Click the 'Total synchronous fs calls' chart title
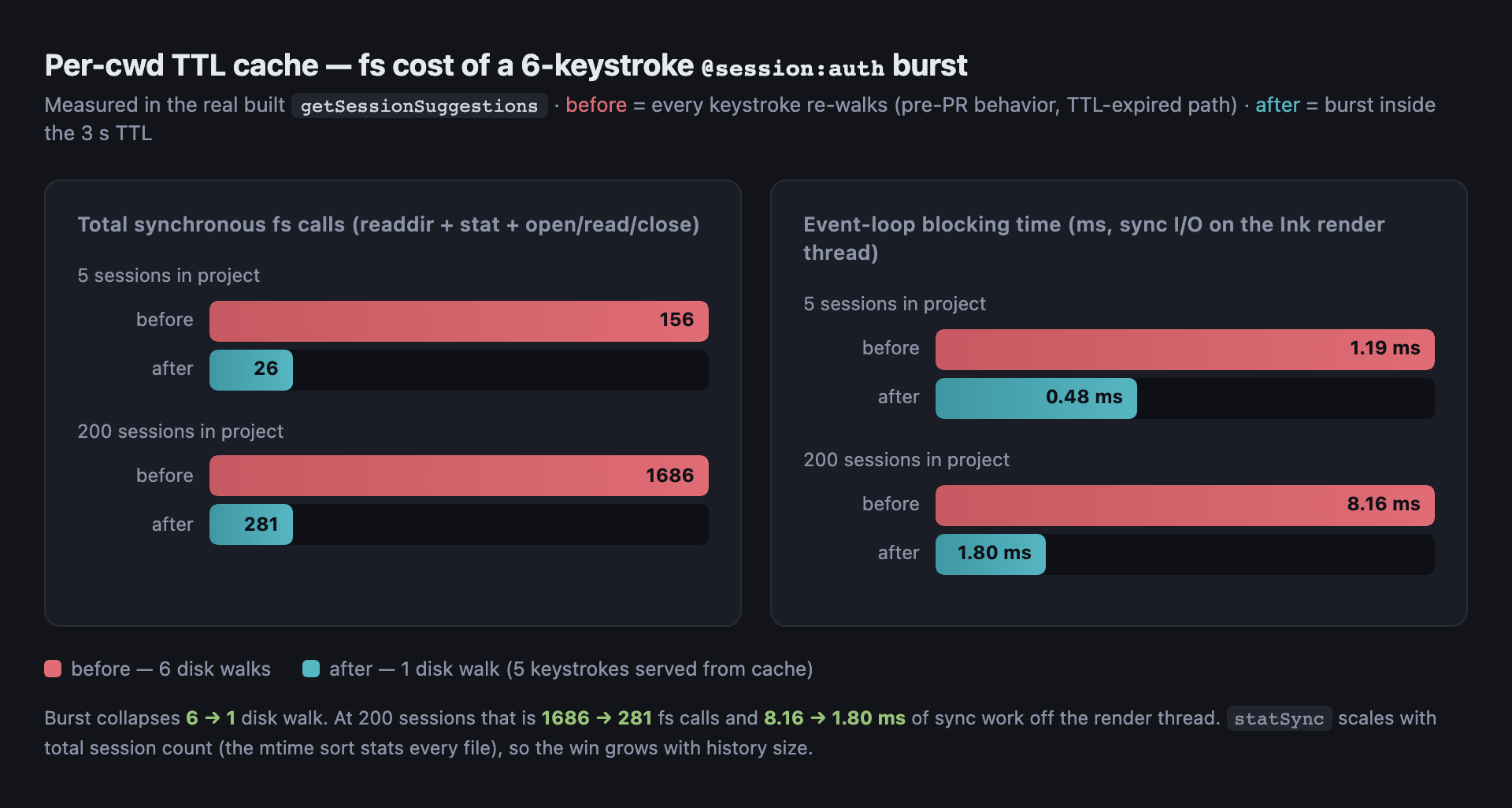This screenshot has width=1512, height=808. tap(388, 224)
